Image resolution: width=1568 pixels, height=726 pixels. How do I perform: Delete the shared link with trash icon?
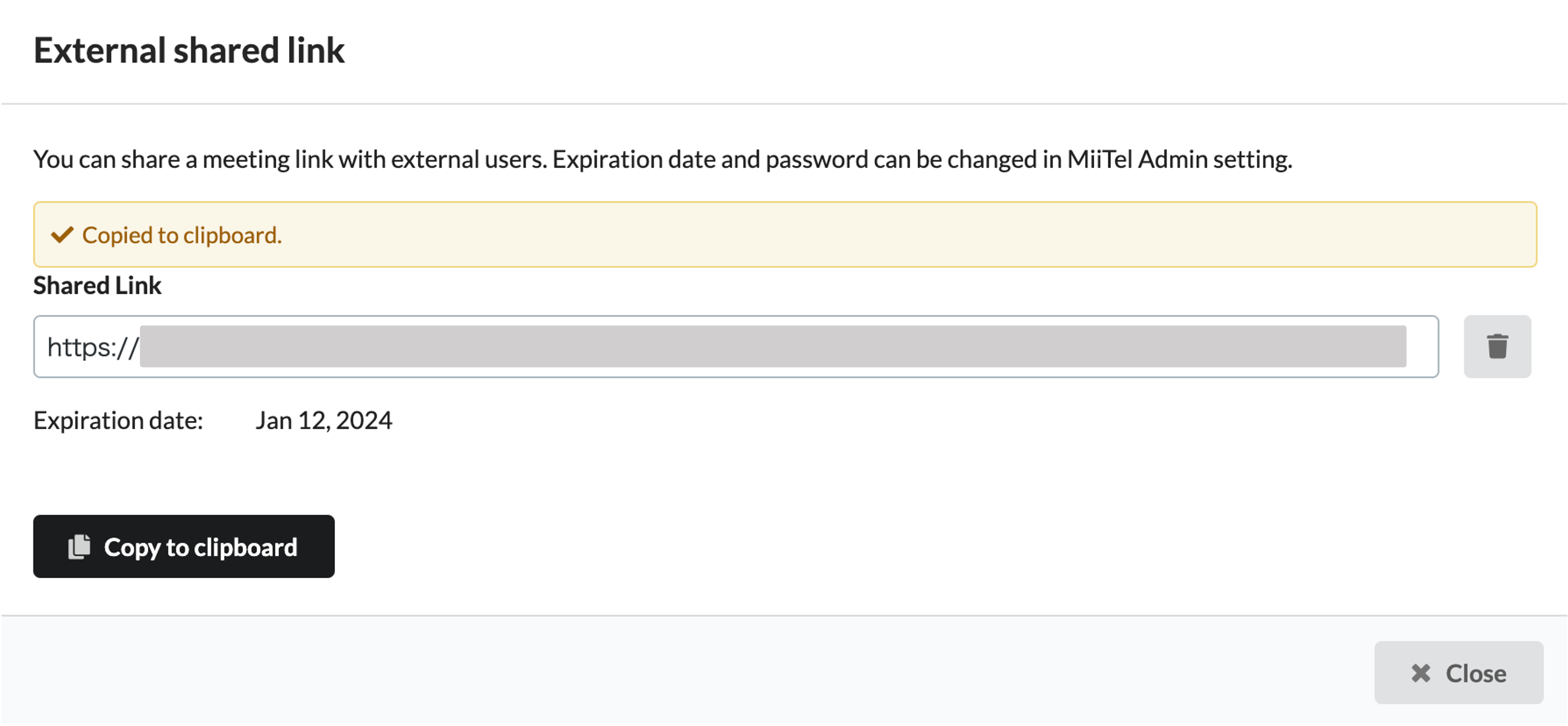coord(1497,347)
